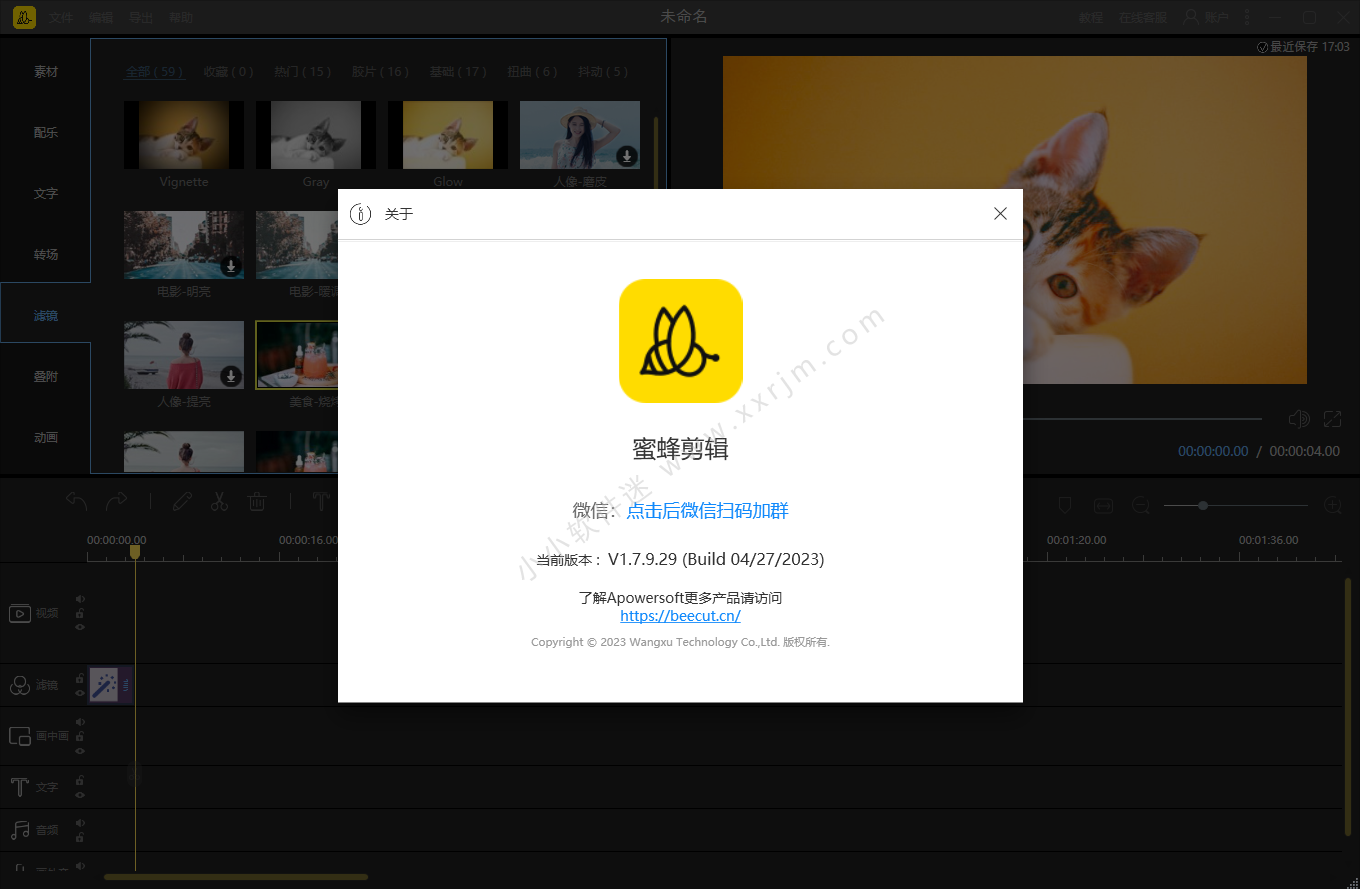Screen dimensions: 1360x889
Task: Switch to the 文字 sidebar tab
Action: click(46, 194)
